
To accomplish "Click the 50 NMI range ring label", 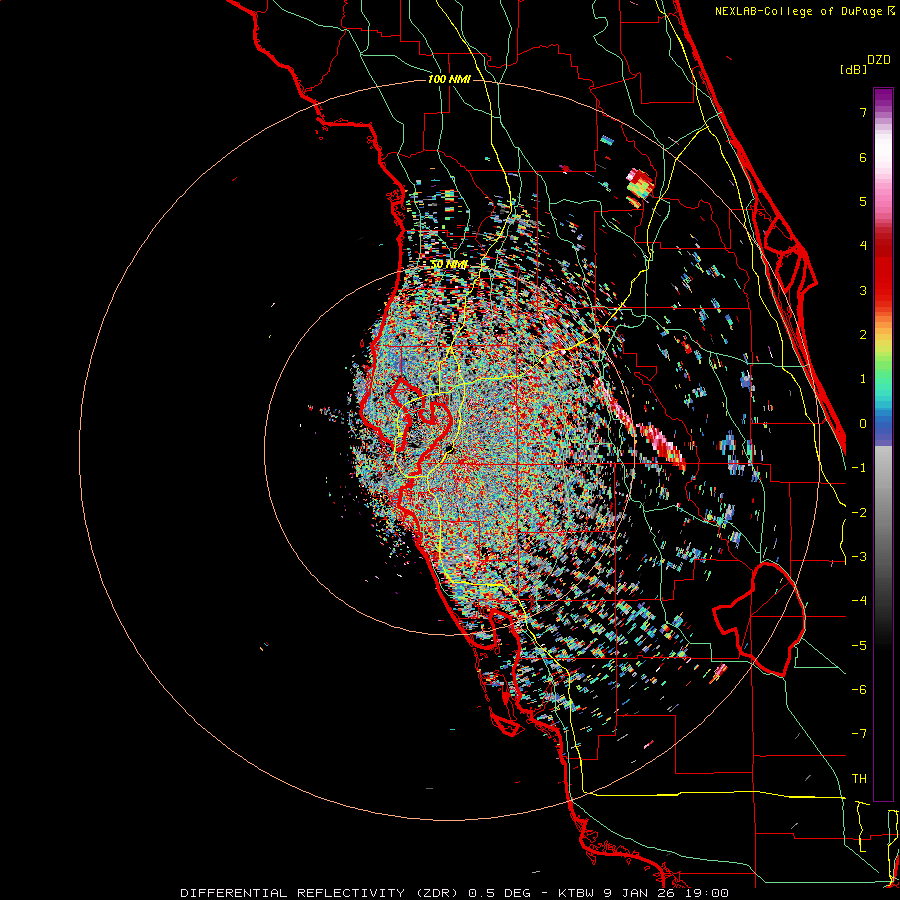I will [x=449, y=264].
